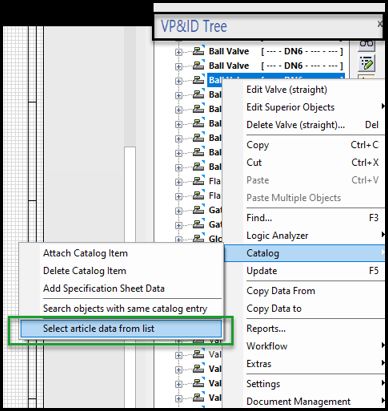The image size is (388, 411).
Task: Expand the second Ball Valve DN6 node
Action: [178, 66]
